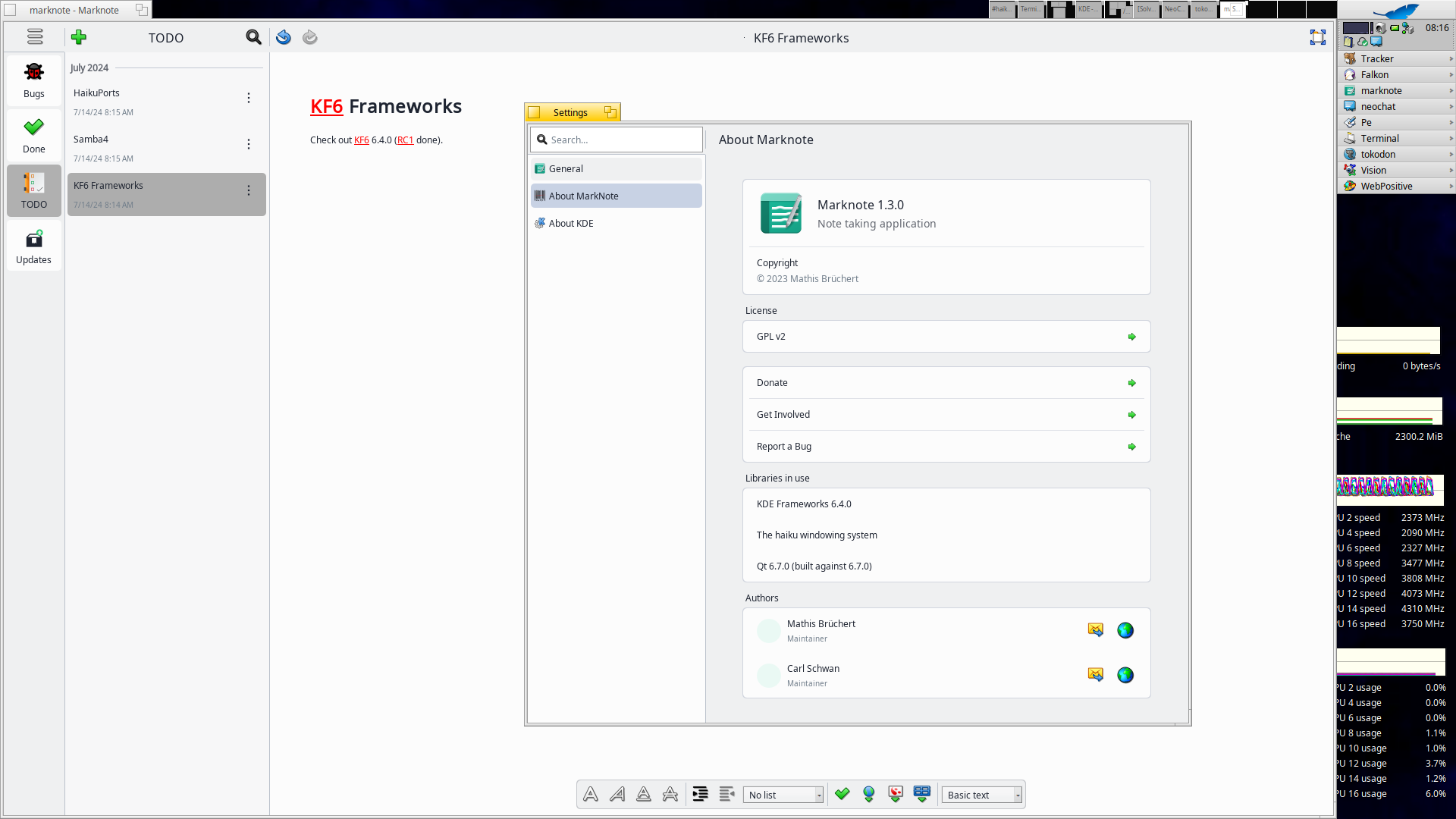Insert an image from formatting toolbar
Viewport: 1456px width, 819px height.
896,794
